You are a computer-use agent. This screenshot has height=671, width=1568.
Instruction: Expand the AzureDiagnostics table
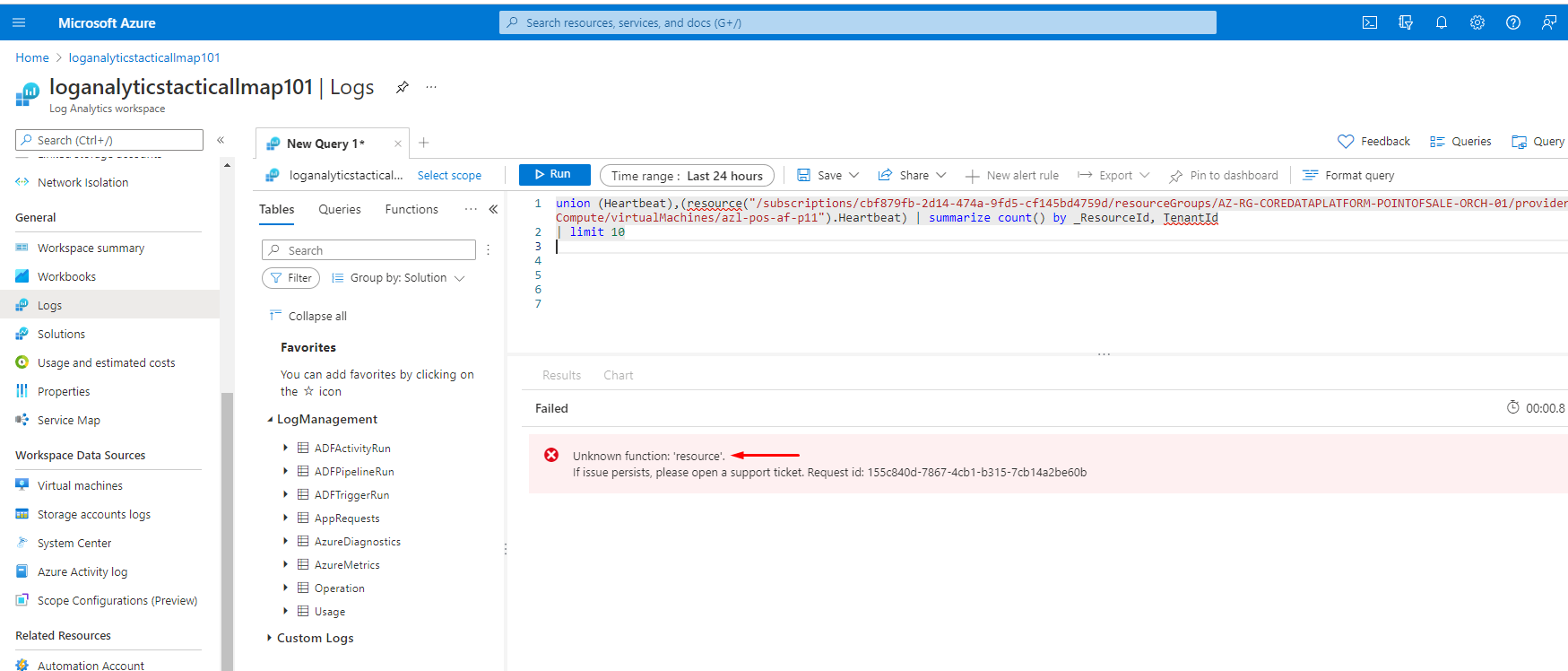tap(286, 541)
